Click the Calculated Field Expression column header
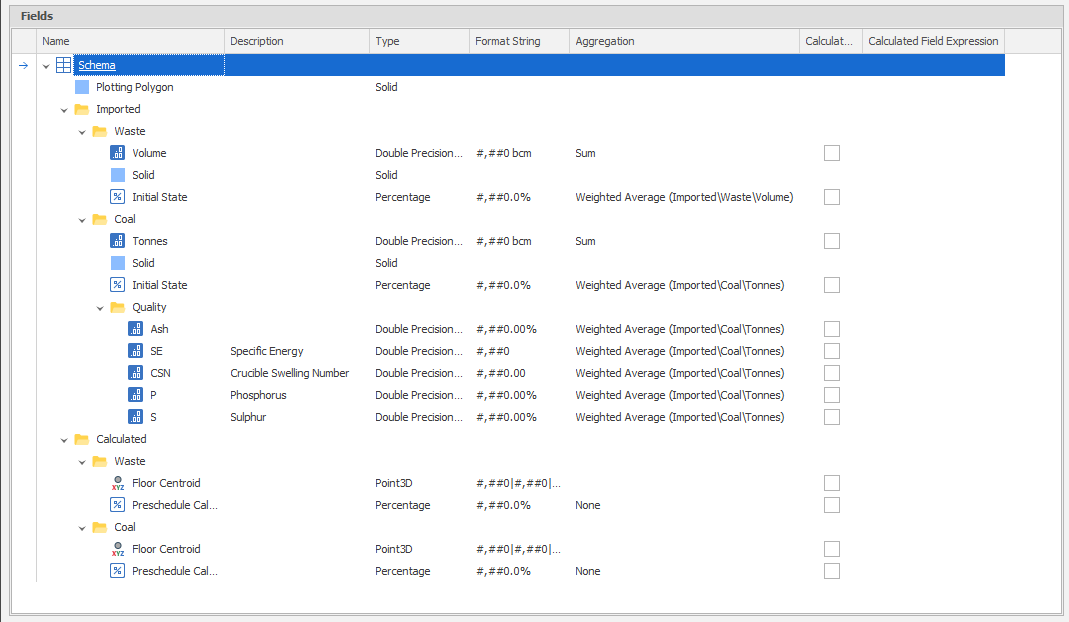 (x=933, y=41)
